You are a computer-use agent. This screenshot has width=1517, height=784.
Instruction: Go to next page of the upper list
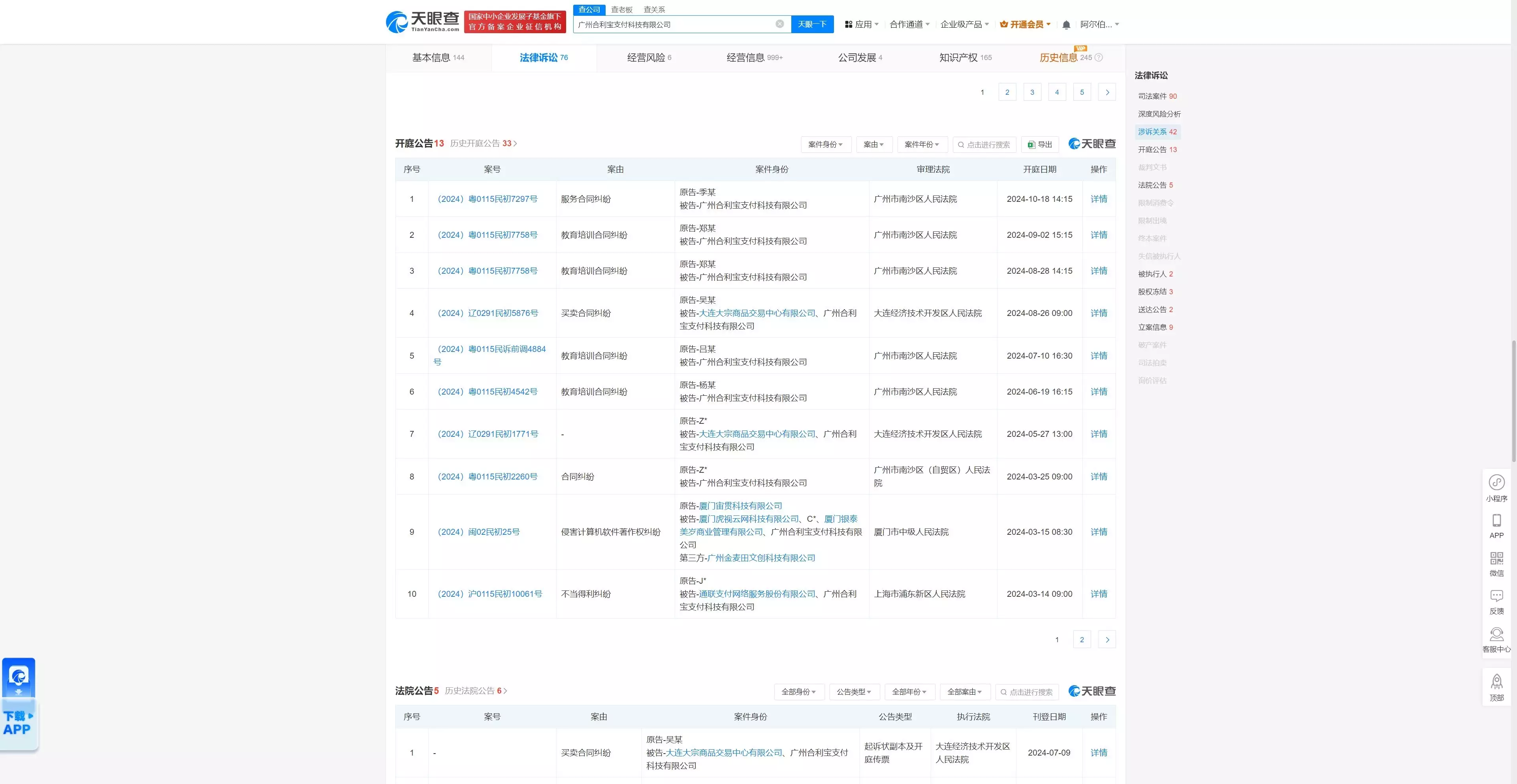[x=1107, y=92]
